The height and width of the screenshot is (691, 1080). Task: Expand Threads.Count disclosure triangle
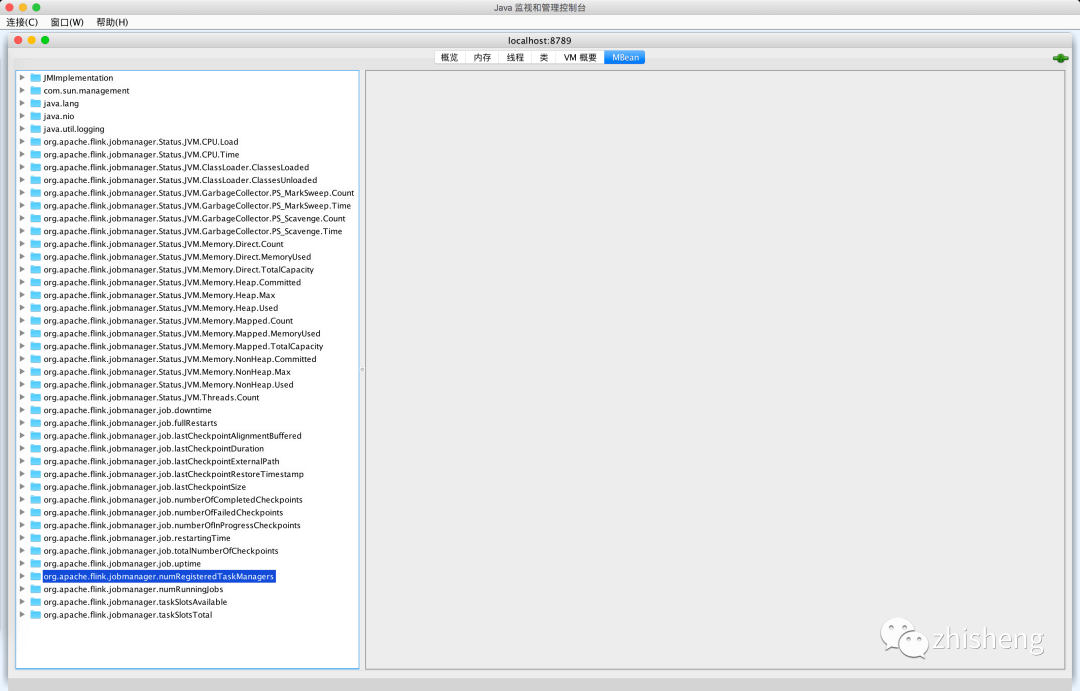click(22, 398)
